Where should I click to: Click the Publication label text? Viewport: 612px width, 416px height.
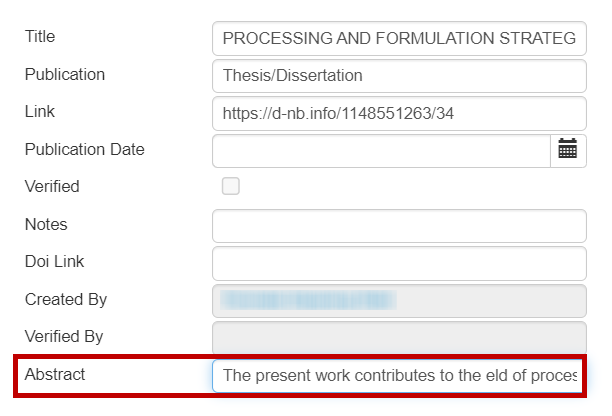64,74
